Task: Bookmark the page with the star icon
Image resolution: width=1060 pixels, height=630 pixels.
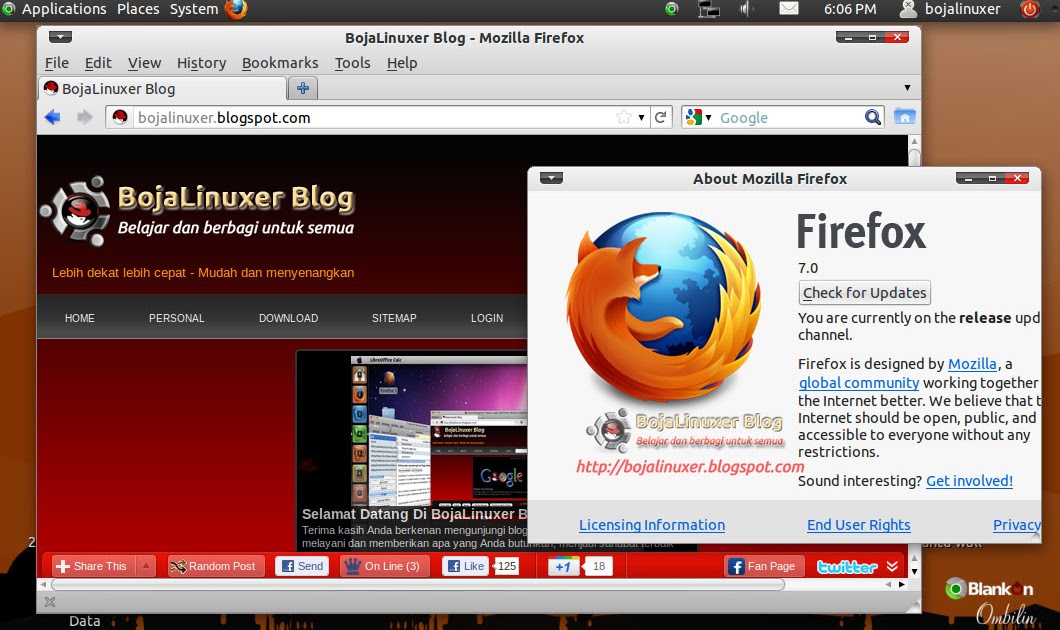Action: pos(623,117)
